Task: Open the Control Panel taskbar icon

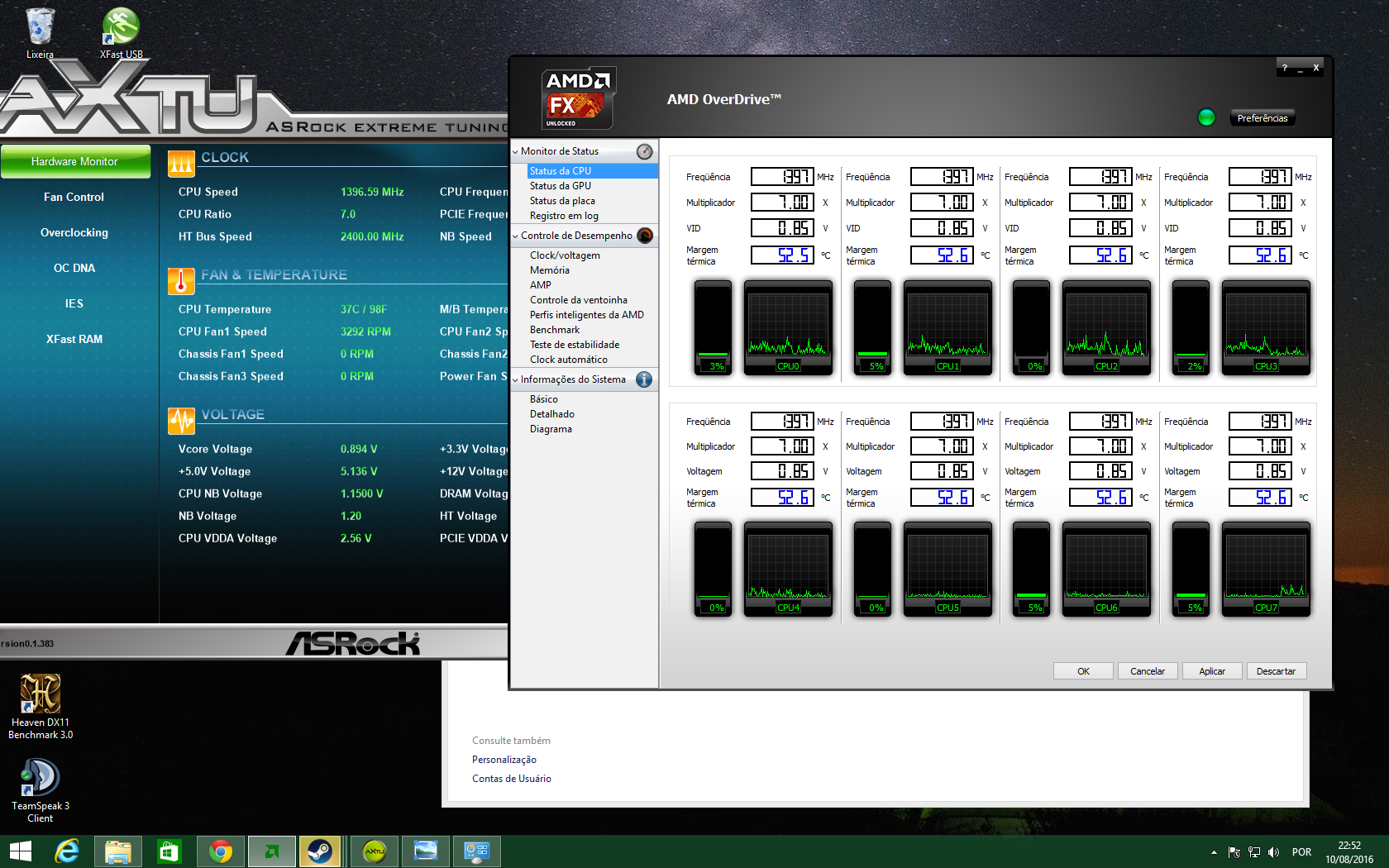Action: point(477,851)
